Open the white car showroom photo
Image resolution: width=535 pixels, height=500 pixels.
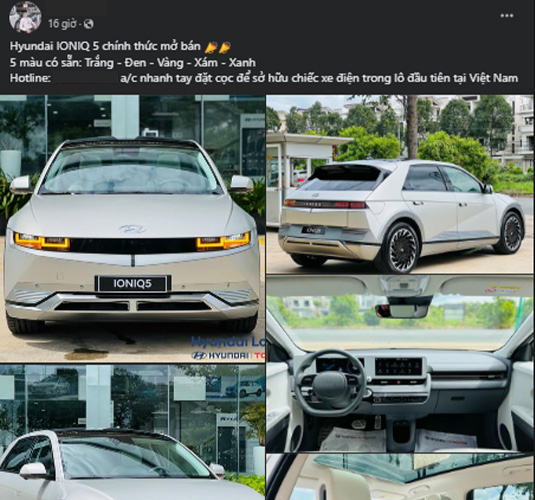132,432
